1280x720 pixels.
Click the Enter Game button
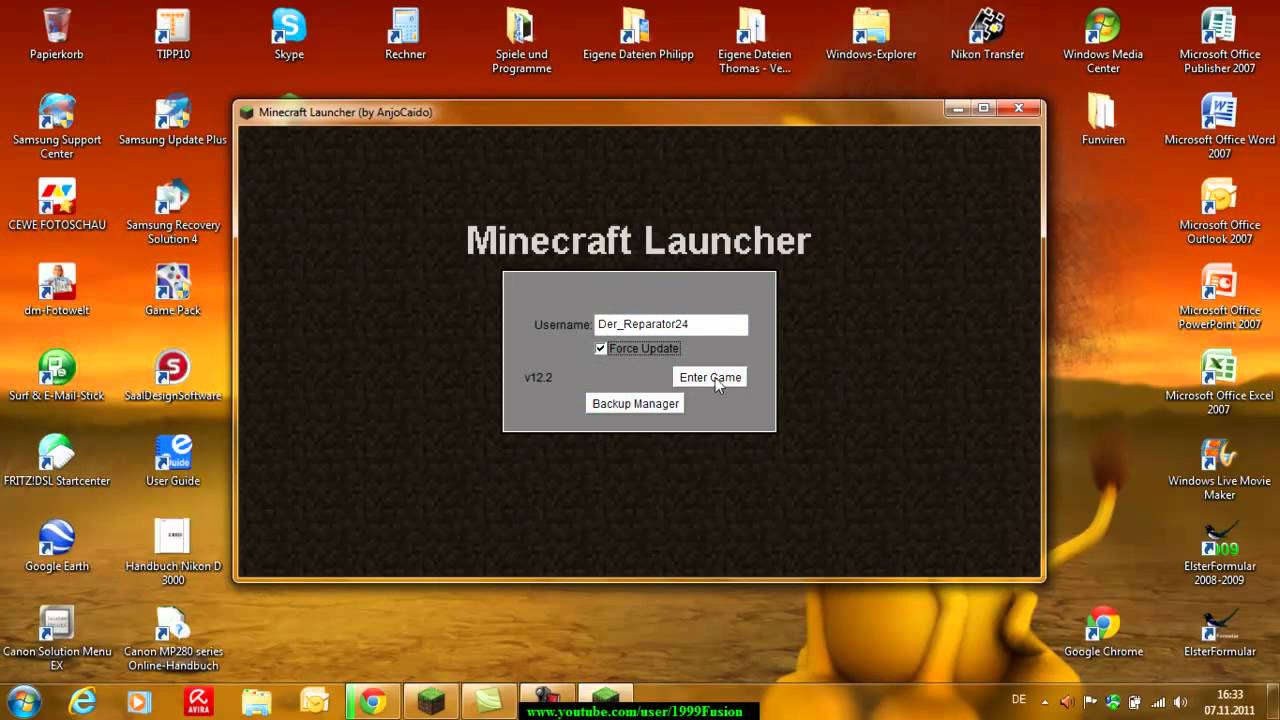coord(710,377)
